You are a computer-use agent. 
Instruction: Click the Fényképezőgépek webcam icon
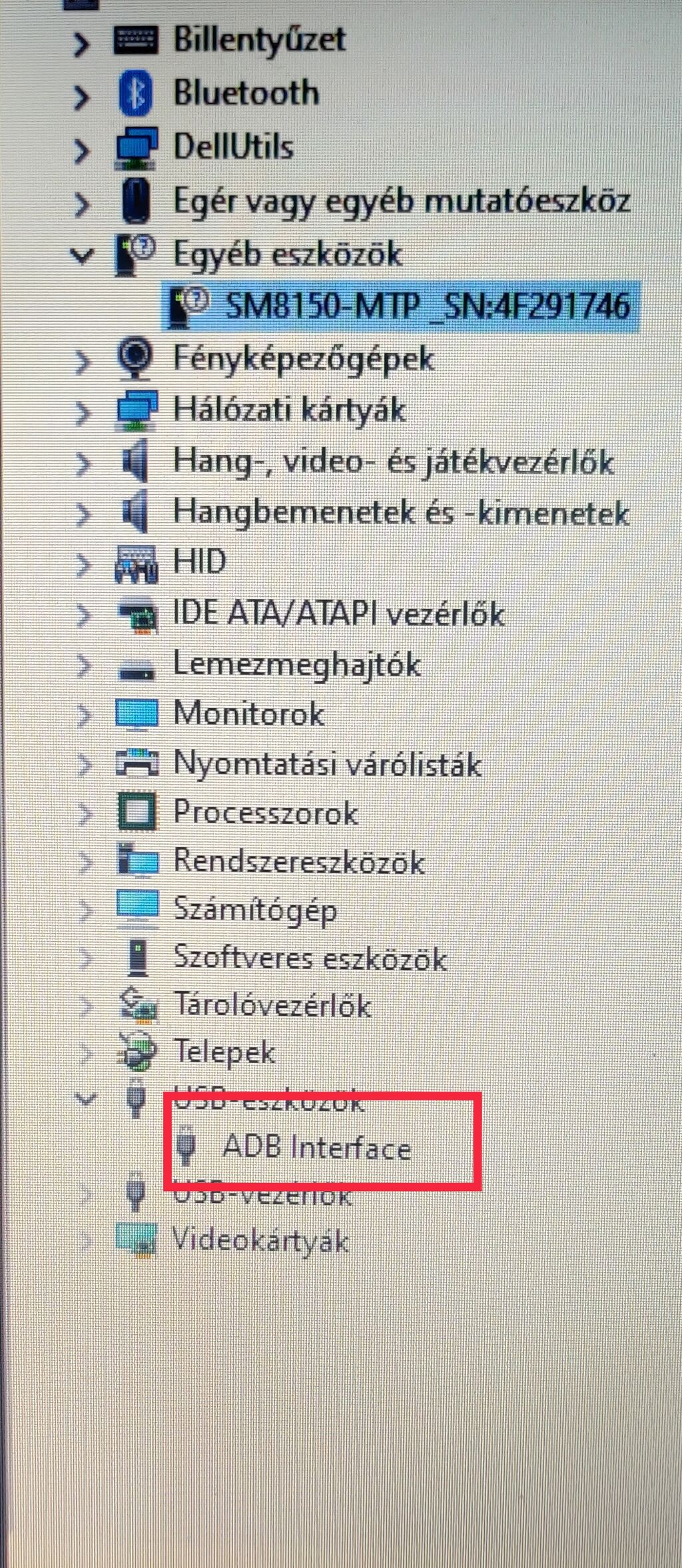(136, 359)
